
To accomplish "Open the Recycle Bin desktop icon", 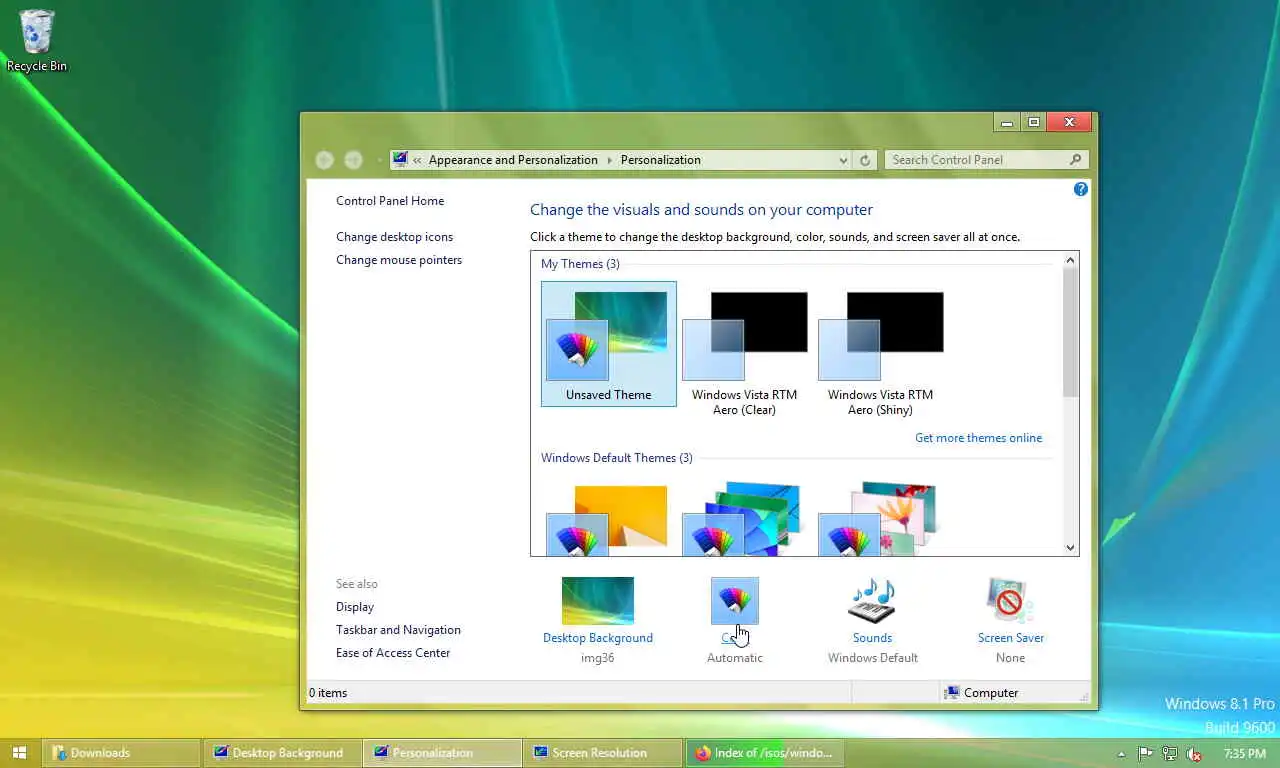I will (x=37, y=40).
